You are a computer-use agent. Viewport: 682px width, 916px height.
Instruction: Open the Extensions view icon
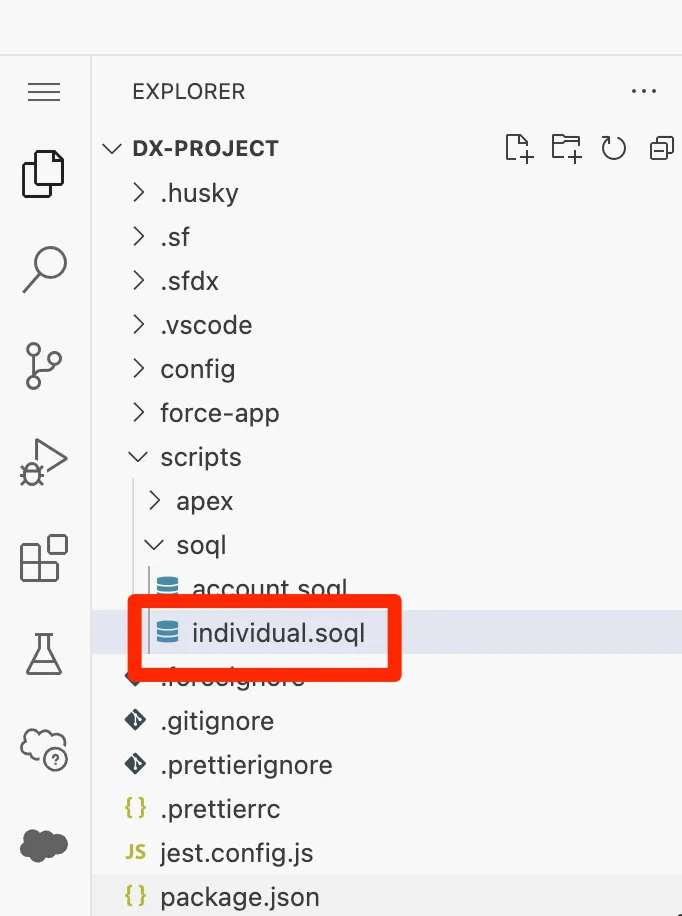coord(44,558)
